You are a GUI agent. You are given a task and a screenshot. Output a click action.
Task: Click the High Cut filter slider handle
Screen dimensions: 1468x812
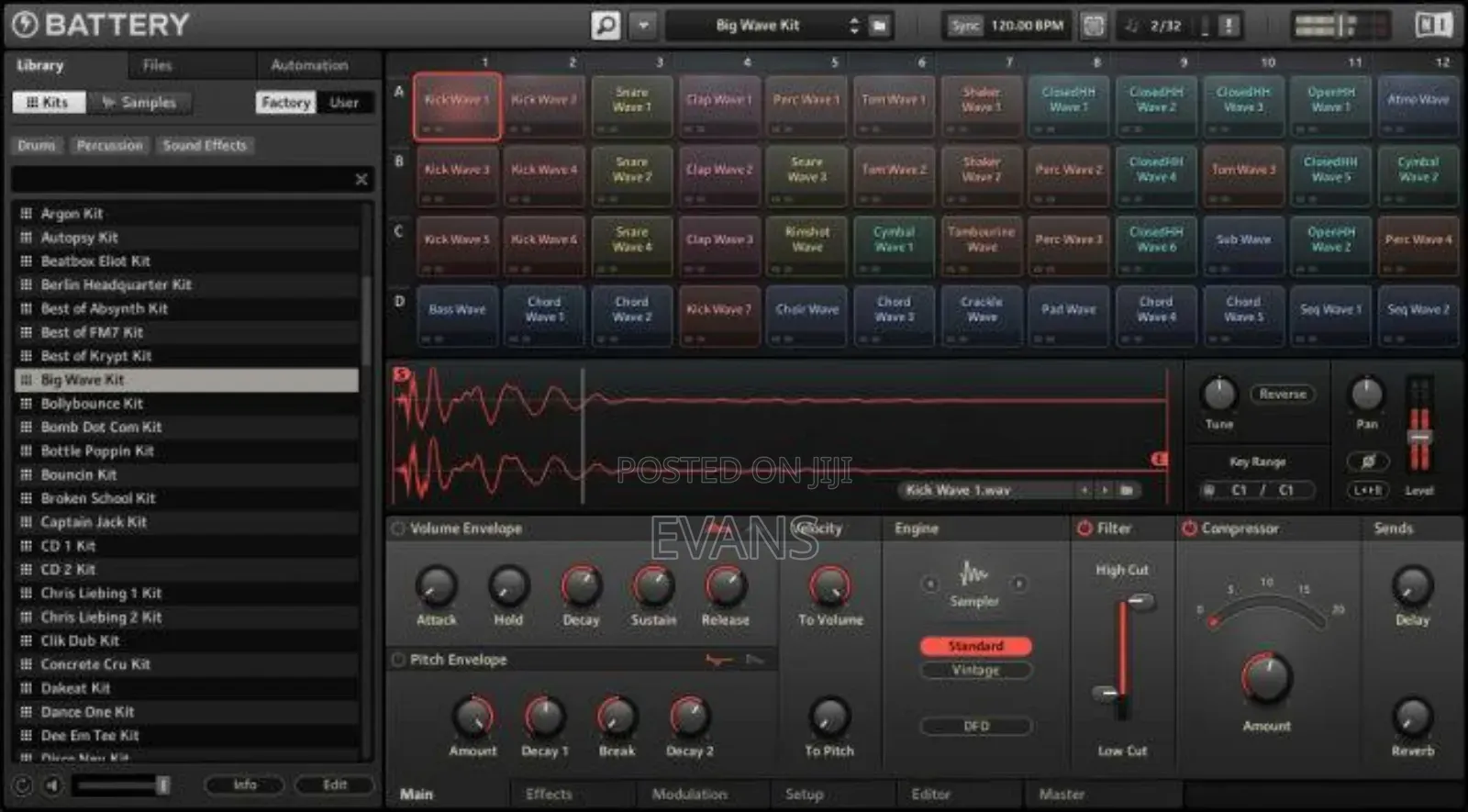coord(1140,602)
